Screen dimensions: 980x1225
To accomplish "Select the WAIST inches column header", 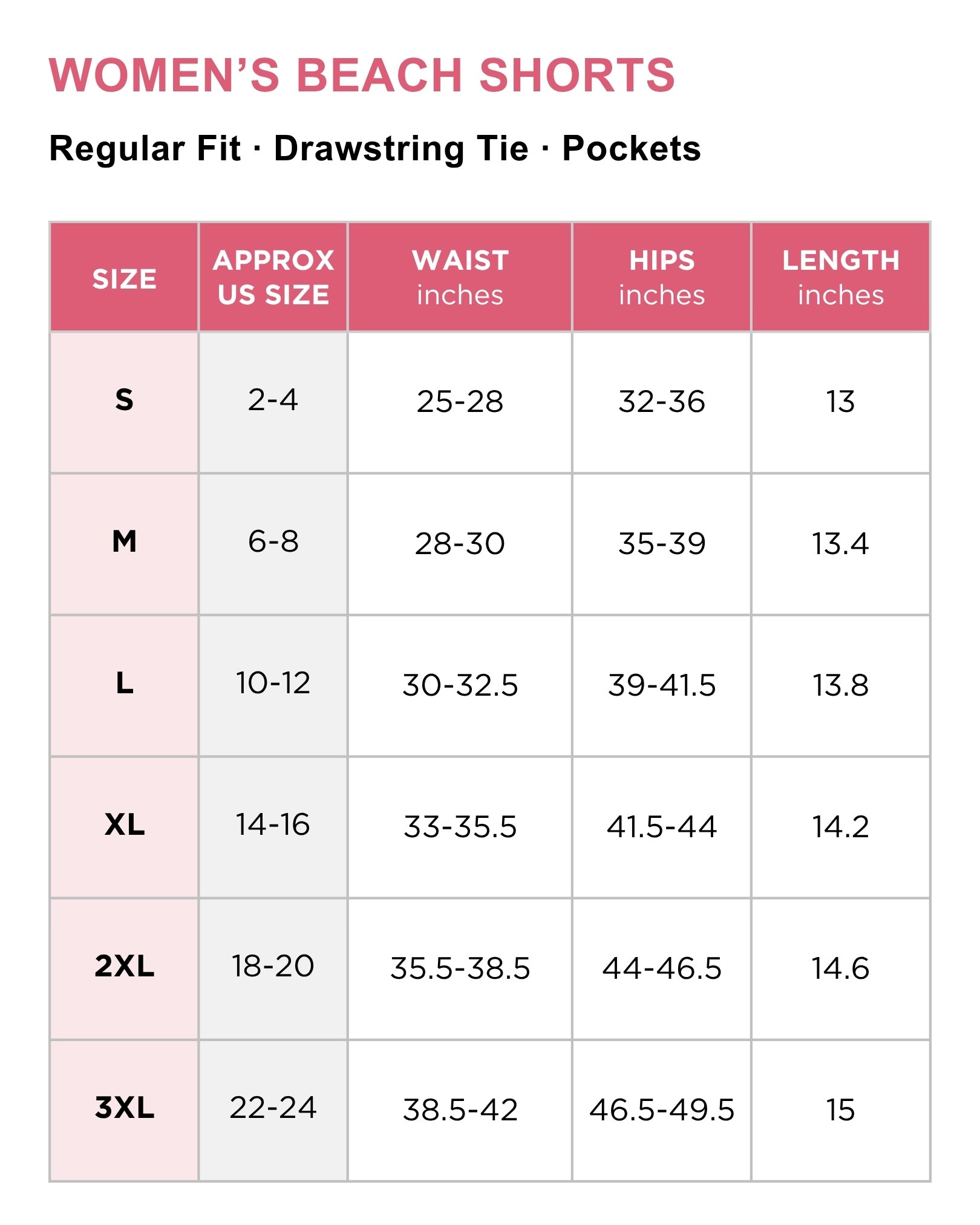I will pyautogui.click(x=460, y=278).
